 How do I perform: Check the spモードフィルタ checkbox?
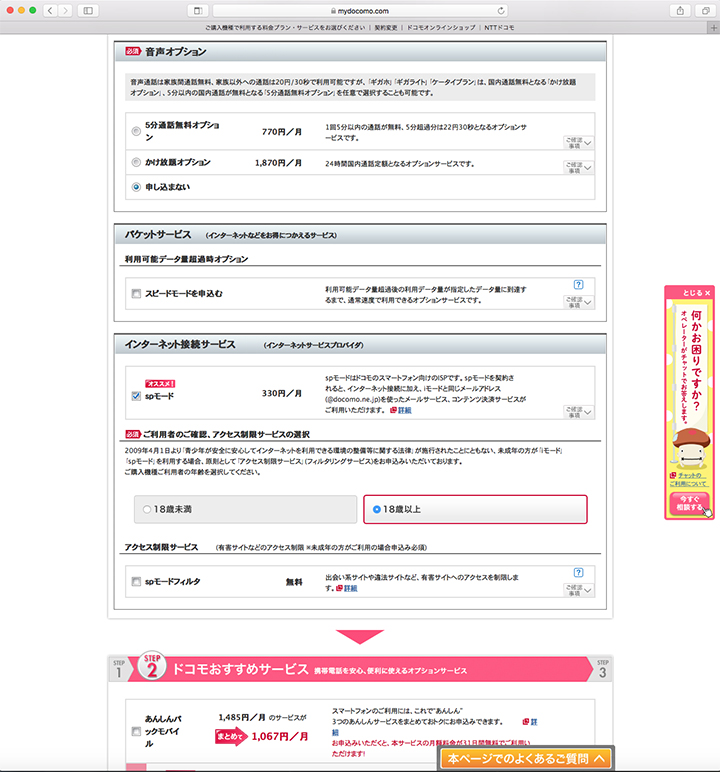pyautogui.click(x=136, y=581)
